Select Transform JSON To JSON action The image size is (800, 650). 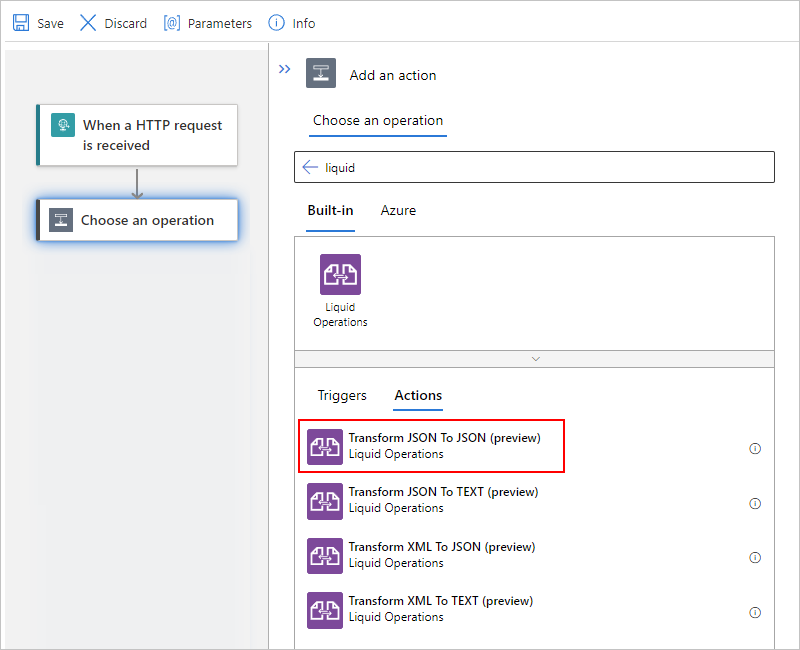pos(444,445)
